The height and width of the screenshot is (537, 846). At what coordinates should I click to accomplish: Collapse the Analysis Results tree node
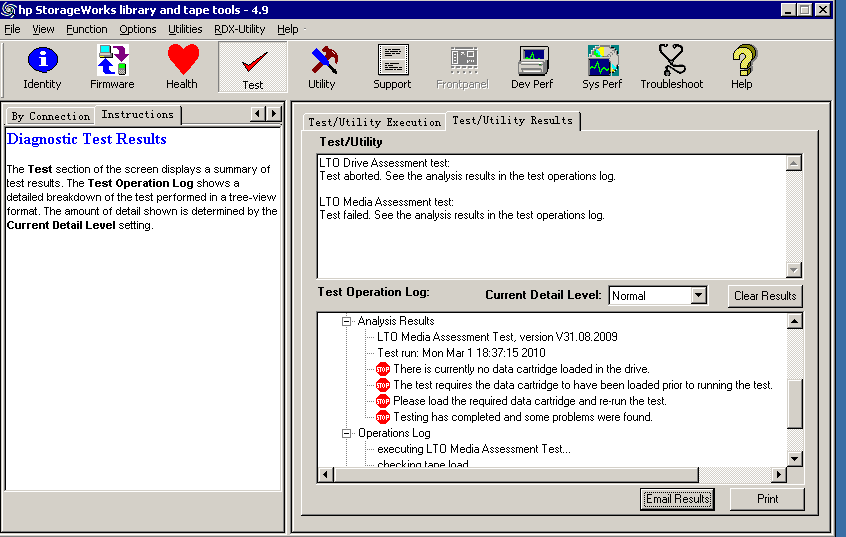[346, 321]
